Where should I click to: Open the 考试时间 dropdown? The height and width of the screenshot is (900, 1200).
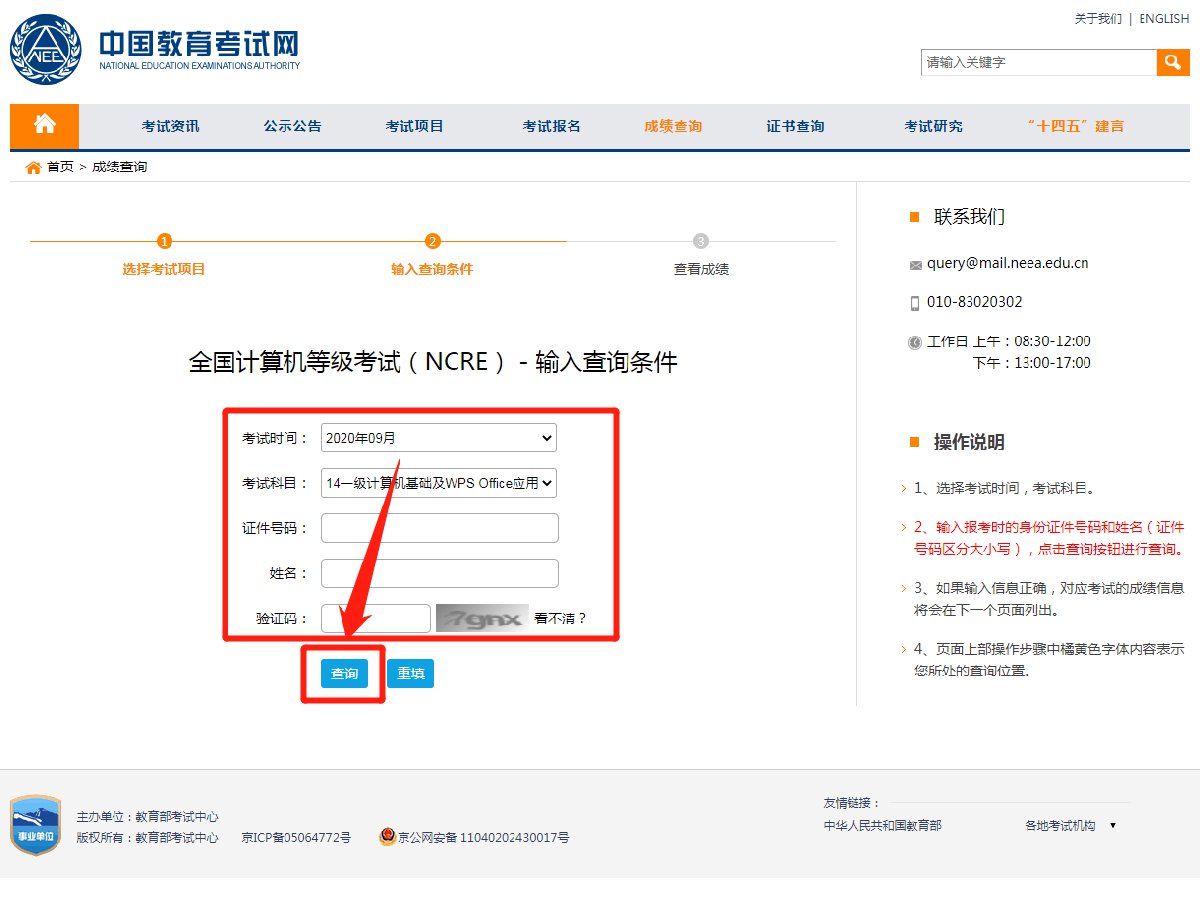(438, 438)
